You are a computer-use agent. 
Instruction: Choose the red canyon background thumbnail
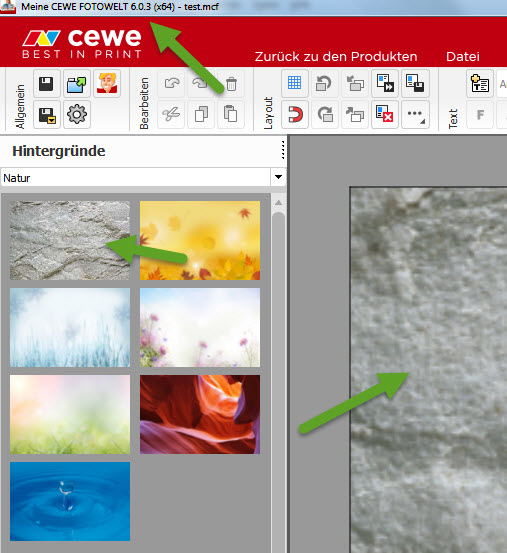point(200,414)
